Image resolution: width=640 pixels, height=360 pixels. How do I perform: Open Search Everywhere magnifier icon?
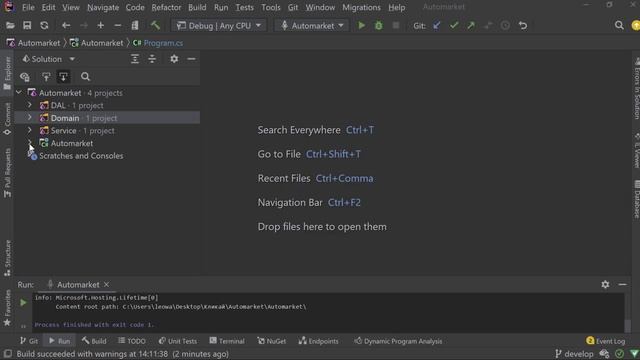click(619, 26)
